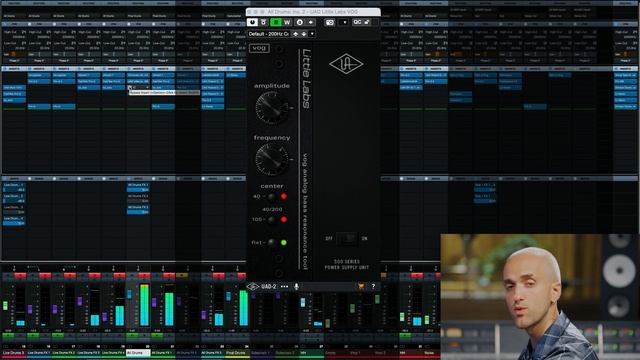Click the QC quick controls button
Viewport: 640px width, 360px height.
point(357,22)
